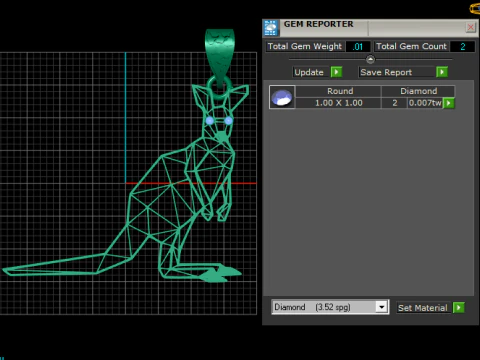Click the Diamond column header cell
The width and height of the screenshot is (480, 360).
click(x=418, y=91)
